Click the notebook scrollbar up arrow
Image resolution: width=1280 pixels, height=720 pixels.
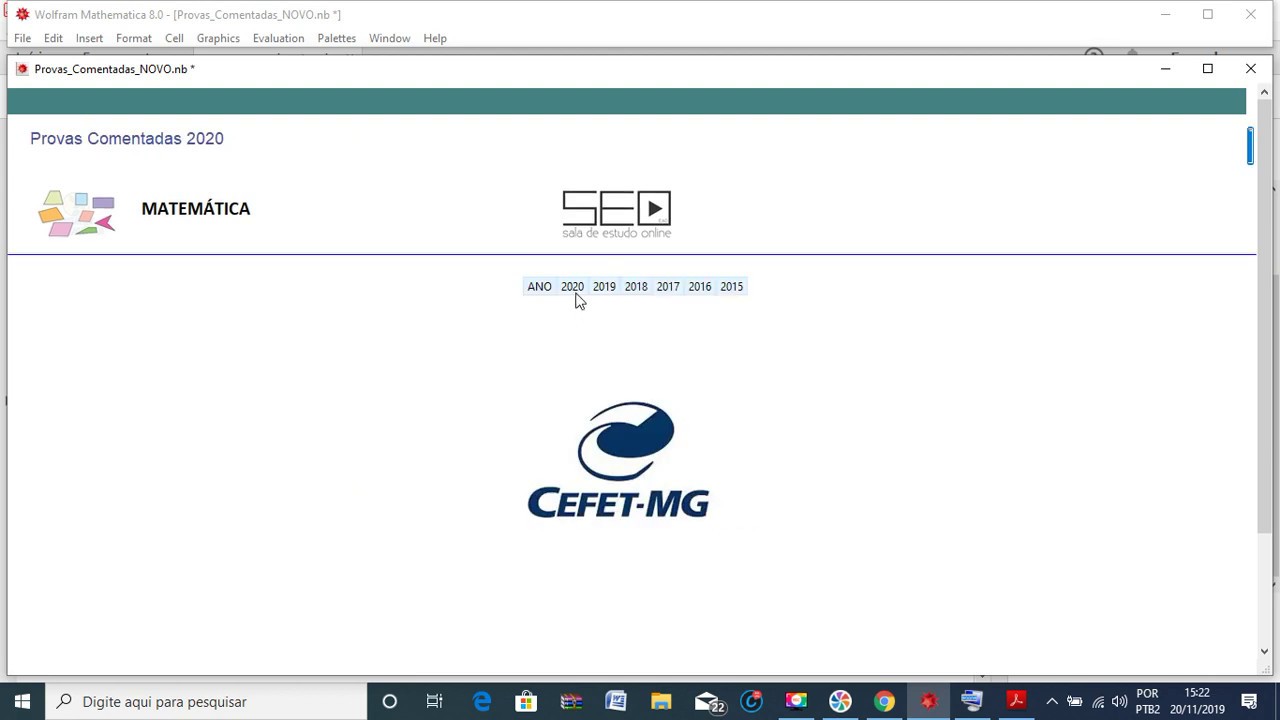tap(1264, 93)
